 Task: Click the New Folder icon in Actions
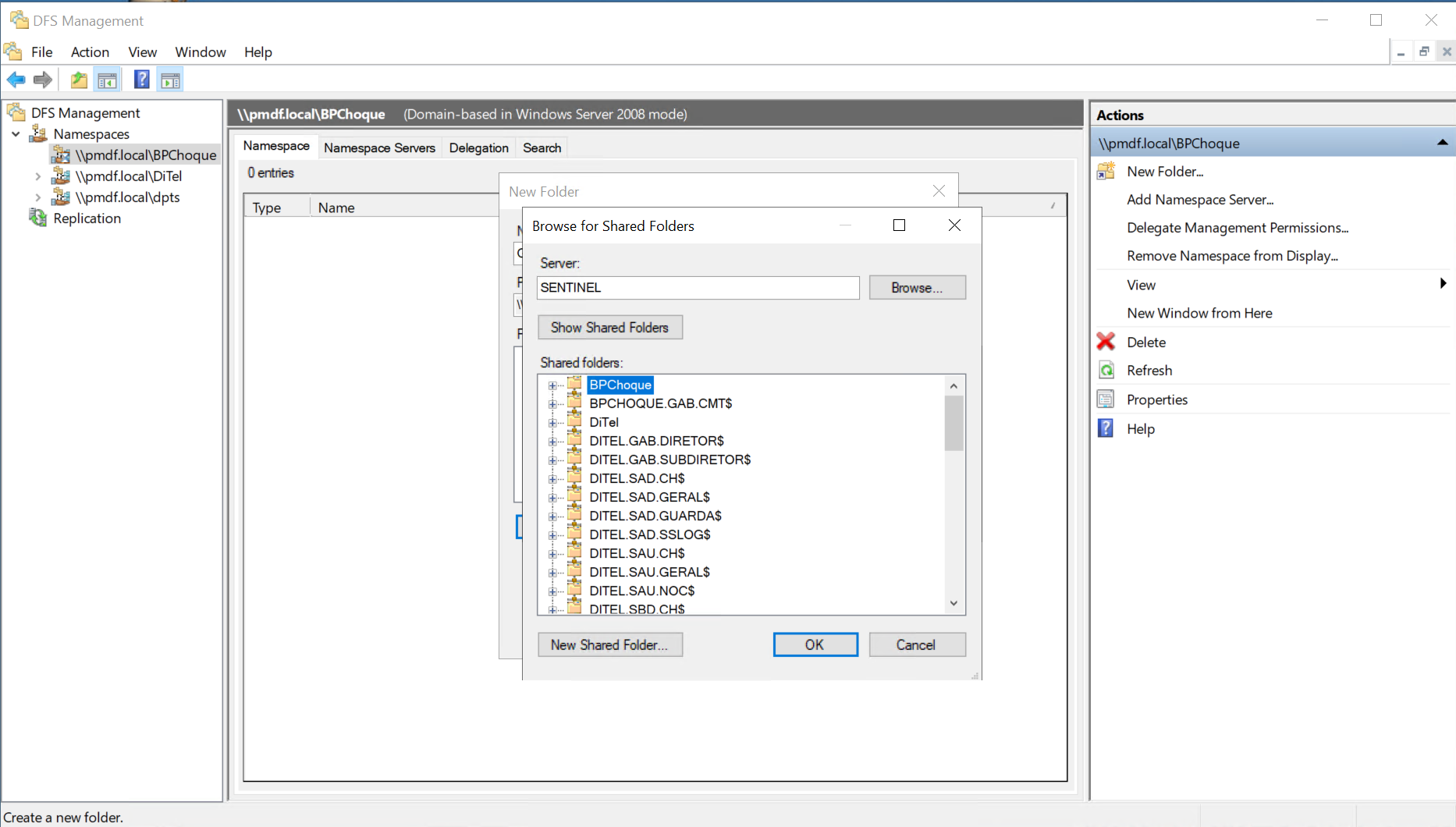pyautogui.click(x=1106, y=172)
